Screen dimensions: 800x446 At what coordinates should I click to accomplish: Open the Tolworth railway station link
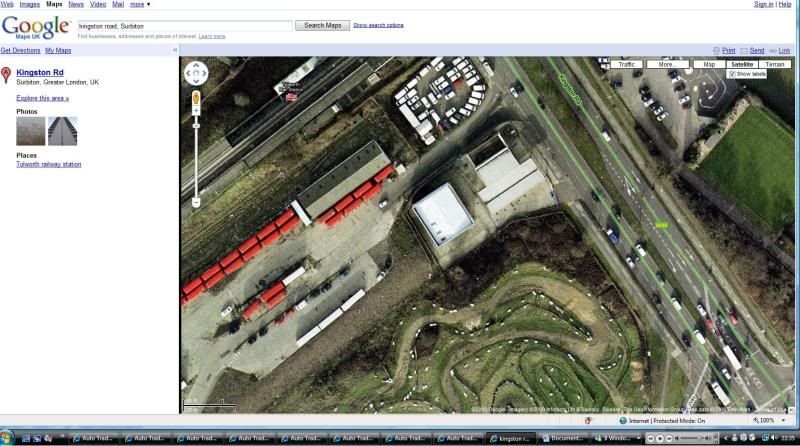pyautogui.click(x=49, y=164)
